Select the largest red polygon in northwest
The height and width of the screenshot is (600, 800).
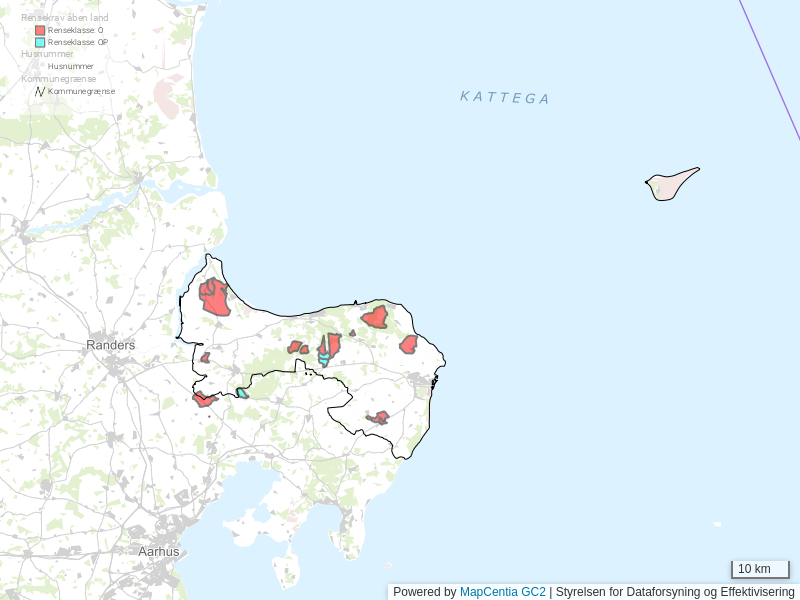(x=214, y=298)
